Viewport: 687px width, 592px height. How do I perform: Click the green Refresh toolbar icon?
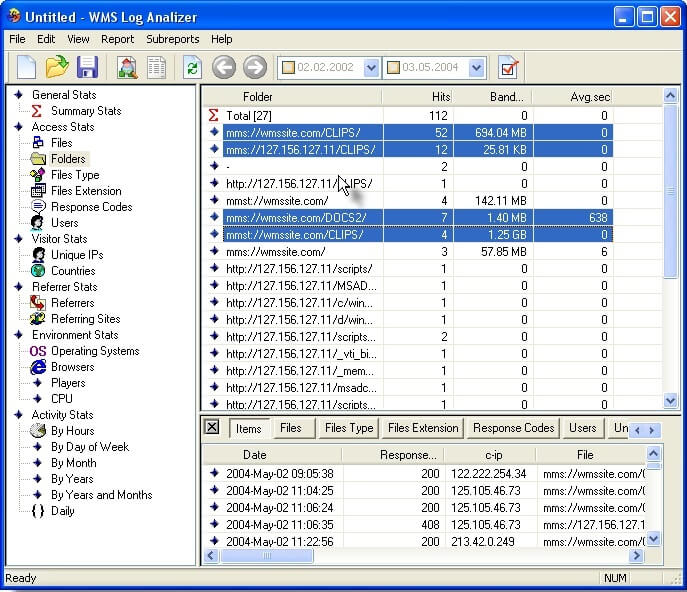tap(192, 68)
